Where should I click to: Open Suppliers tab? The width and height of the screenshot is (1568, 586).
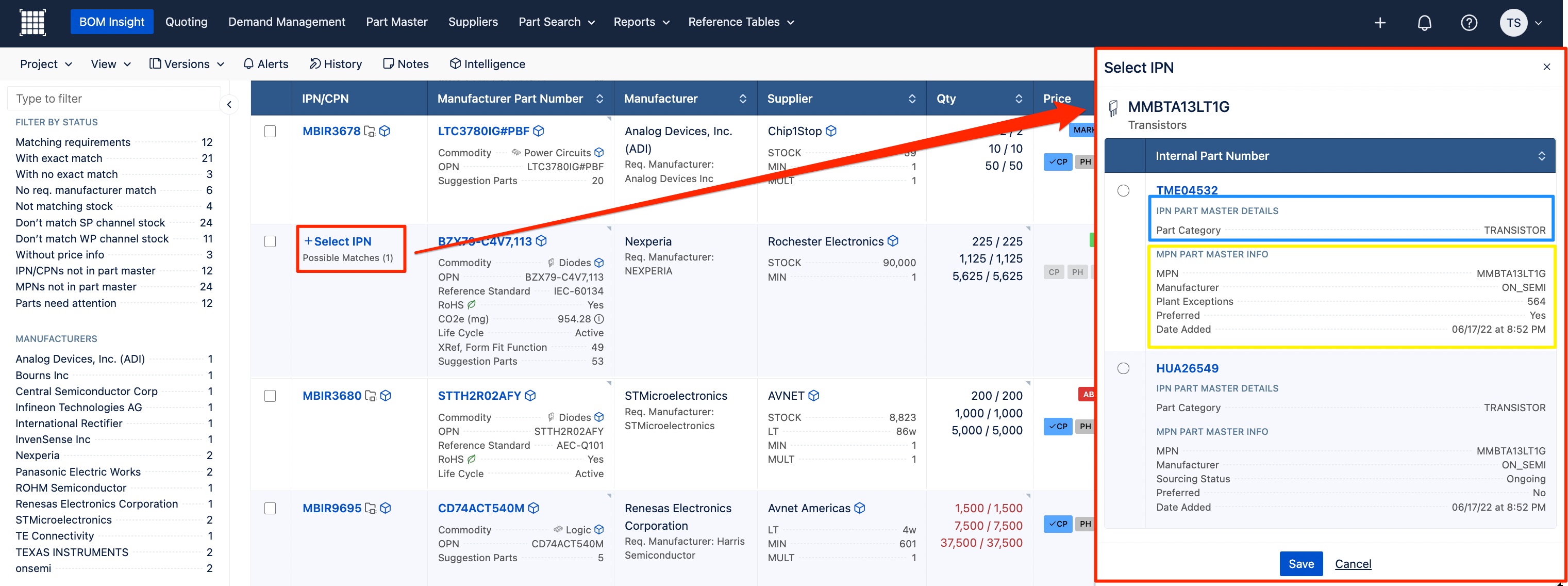pyautogui.click(x=473, y=22)
